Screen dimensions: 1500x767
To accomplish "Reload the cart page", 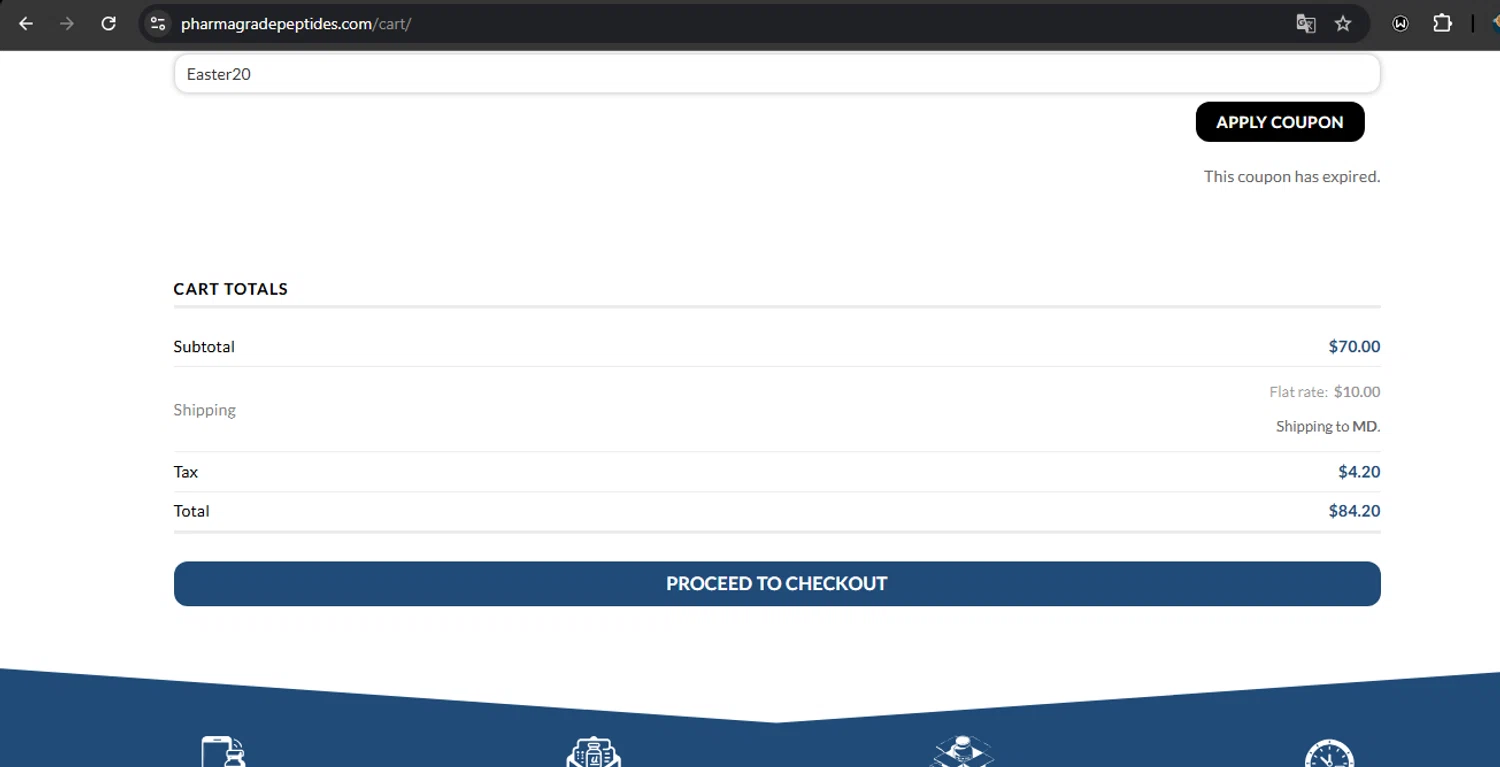I will tap(109, 23).
